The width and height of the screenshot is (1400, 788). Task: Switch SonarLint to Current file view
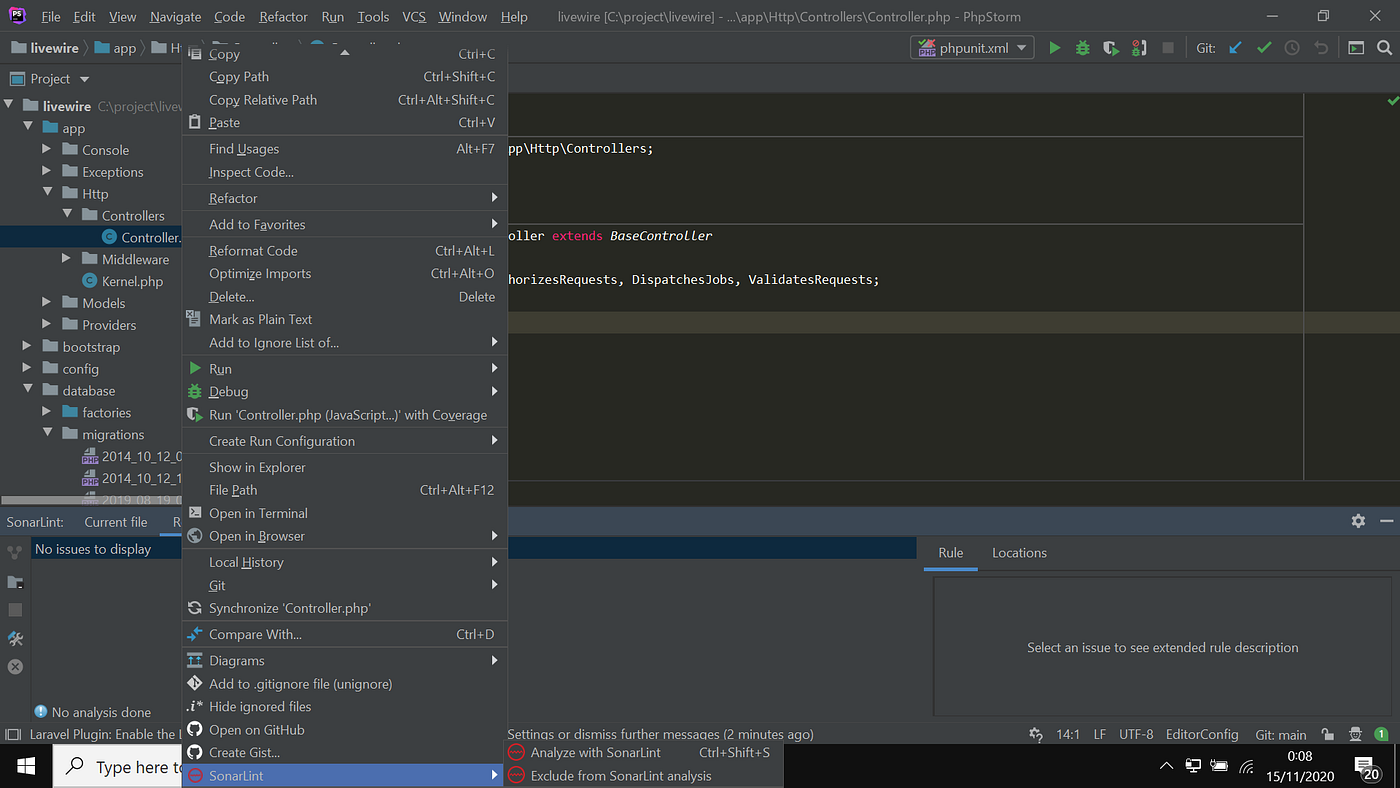click(x=115, y=521)
